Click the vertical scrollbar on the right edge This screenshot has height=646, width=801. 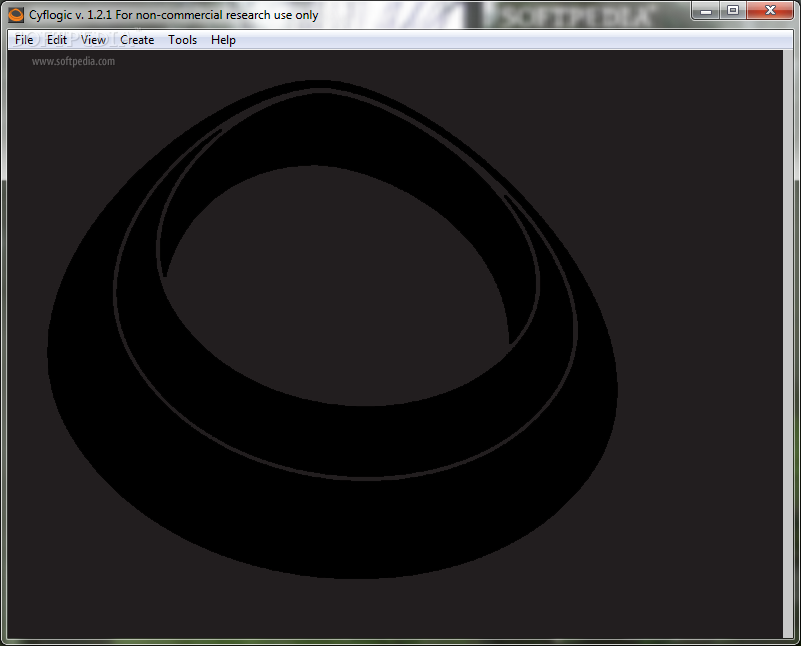(788, 344)
